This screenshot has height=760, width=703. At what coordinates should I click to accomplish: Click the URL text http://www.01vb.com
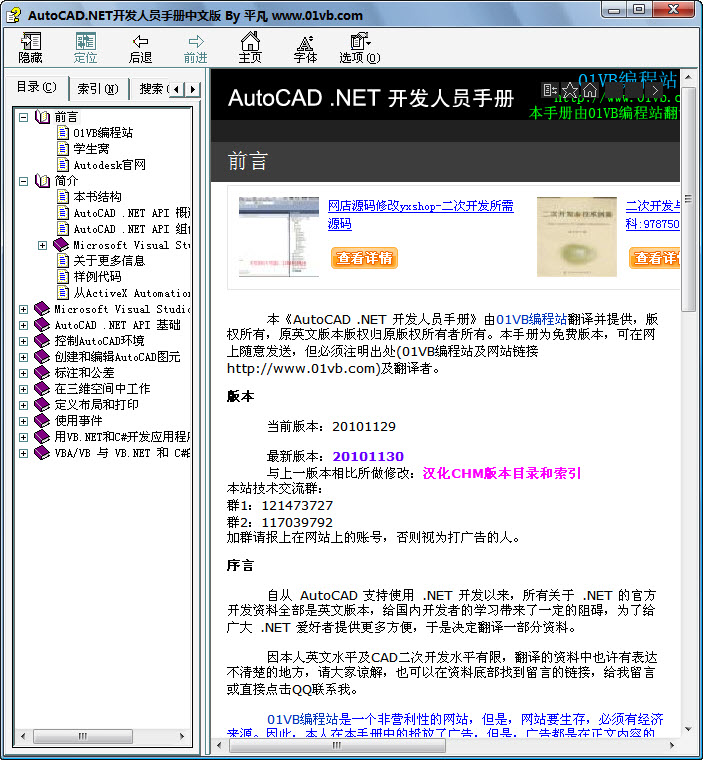[301, 368]
